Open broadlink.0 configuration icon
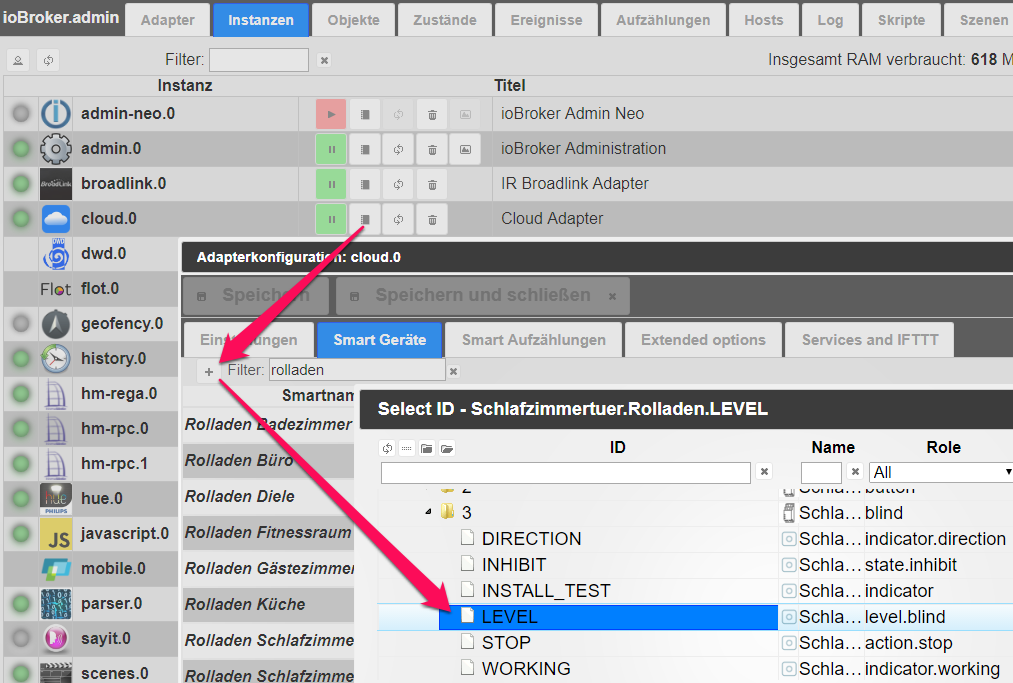The image size is (1013, 683). point(364,184)
